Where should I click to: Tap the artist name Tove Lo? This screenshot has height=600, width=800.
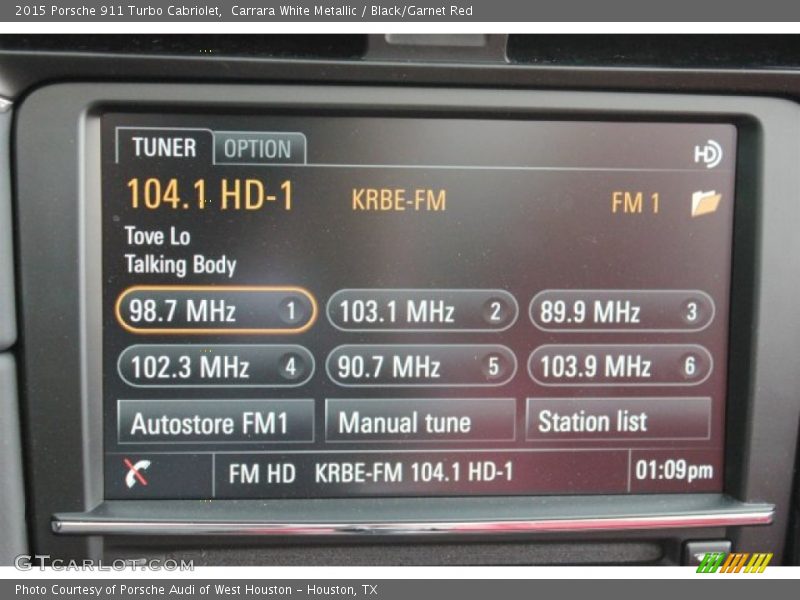(158, 236)
